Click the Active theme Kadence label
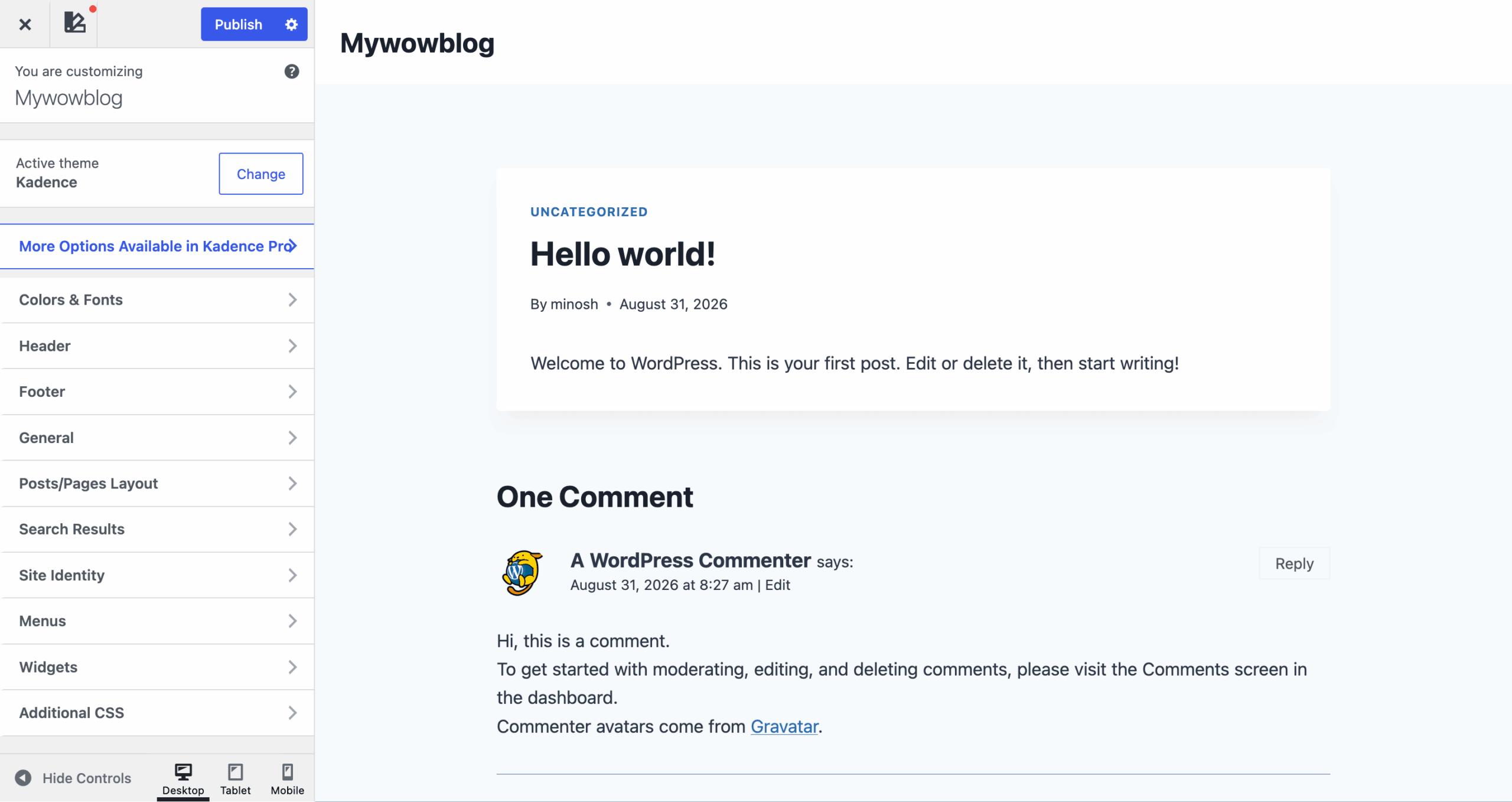Screen dimensions: 1512x802 (x=57, y=172)
